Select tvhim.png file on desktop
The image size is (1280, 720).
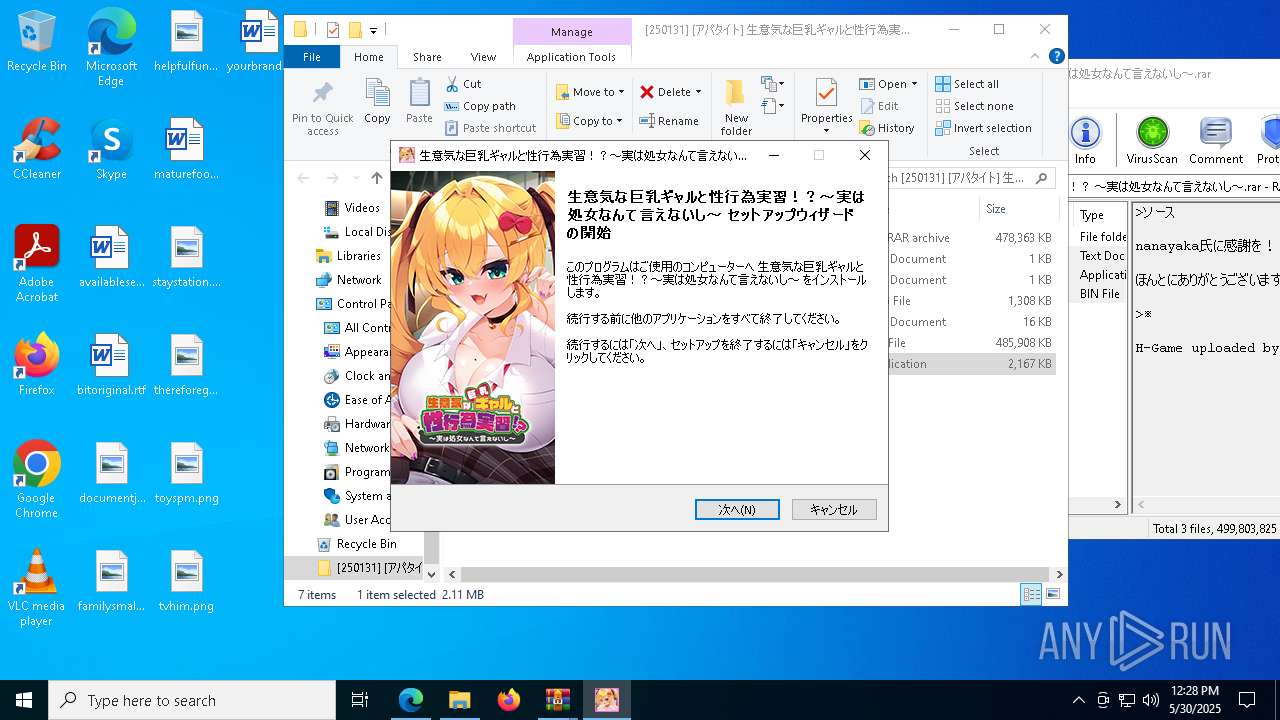point(187,581)
